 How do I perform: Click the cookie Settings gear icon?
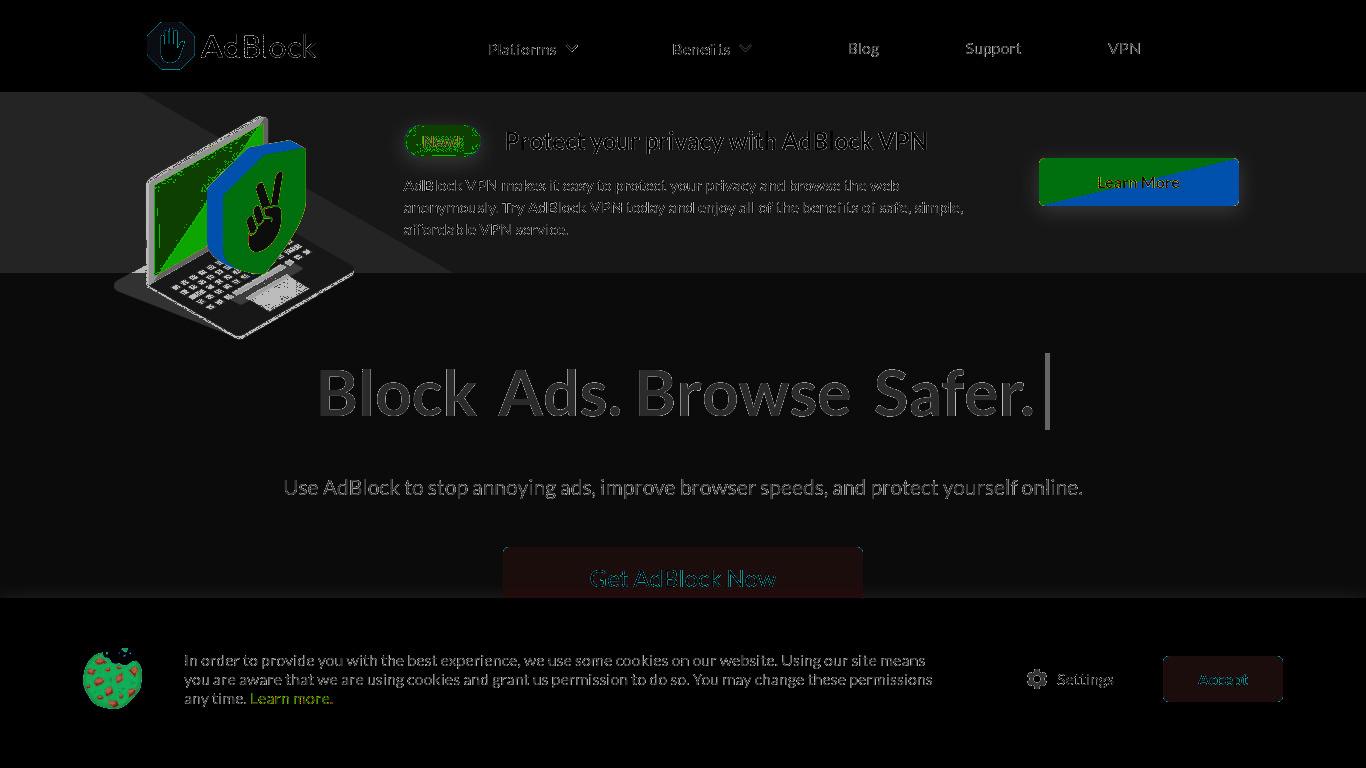1037,679
